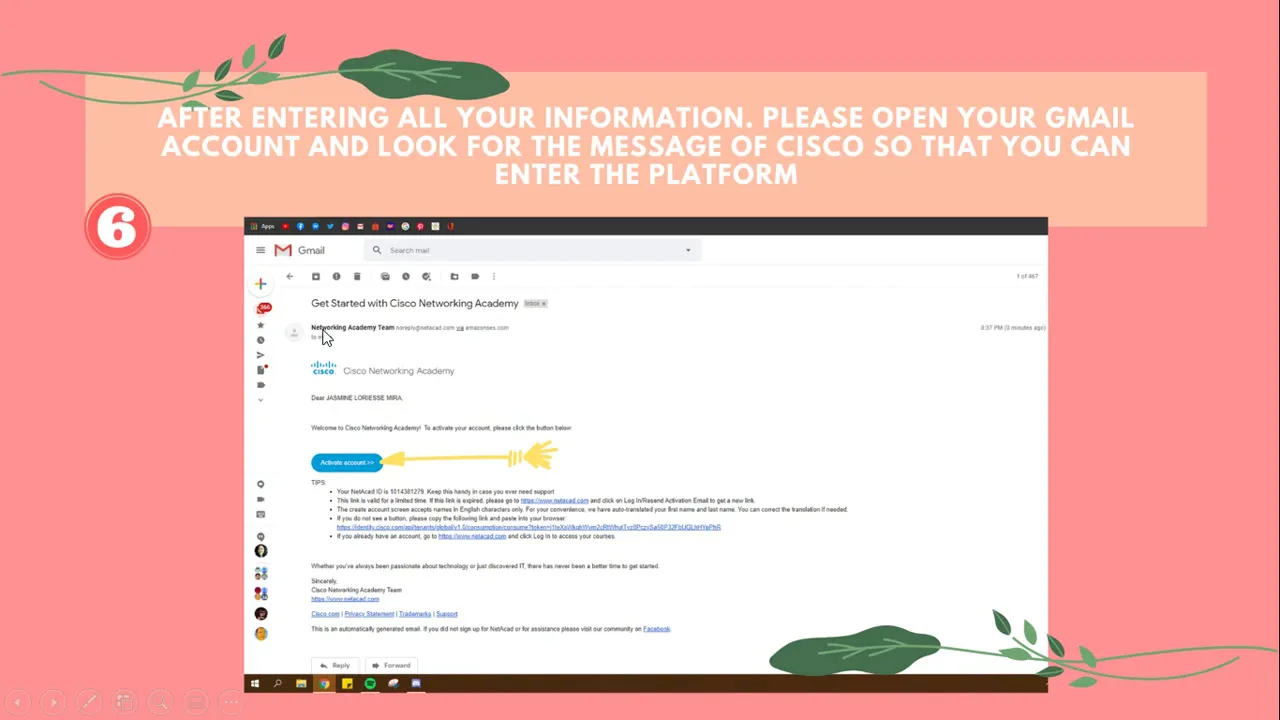Open the Trademarks footer link
This screenshot has width=1280, height=720.
pos(415,614)
